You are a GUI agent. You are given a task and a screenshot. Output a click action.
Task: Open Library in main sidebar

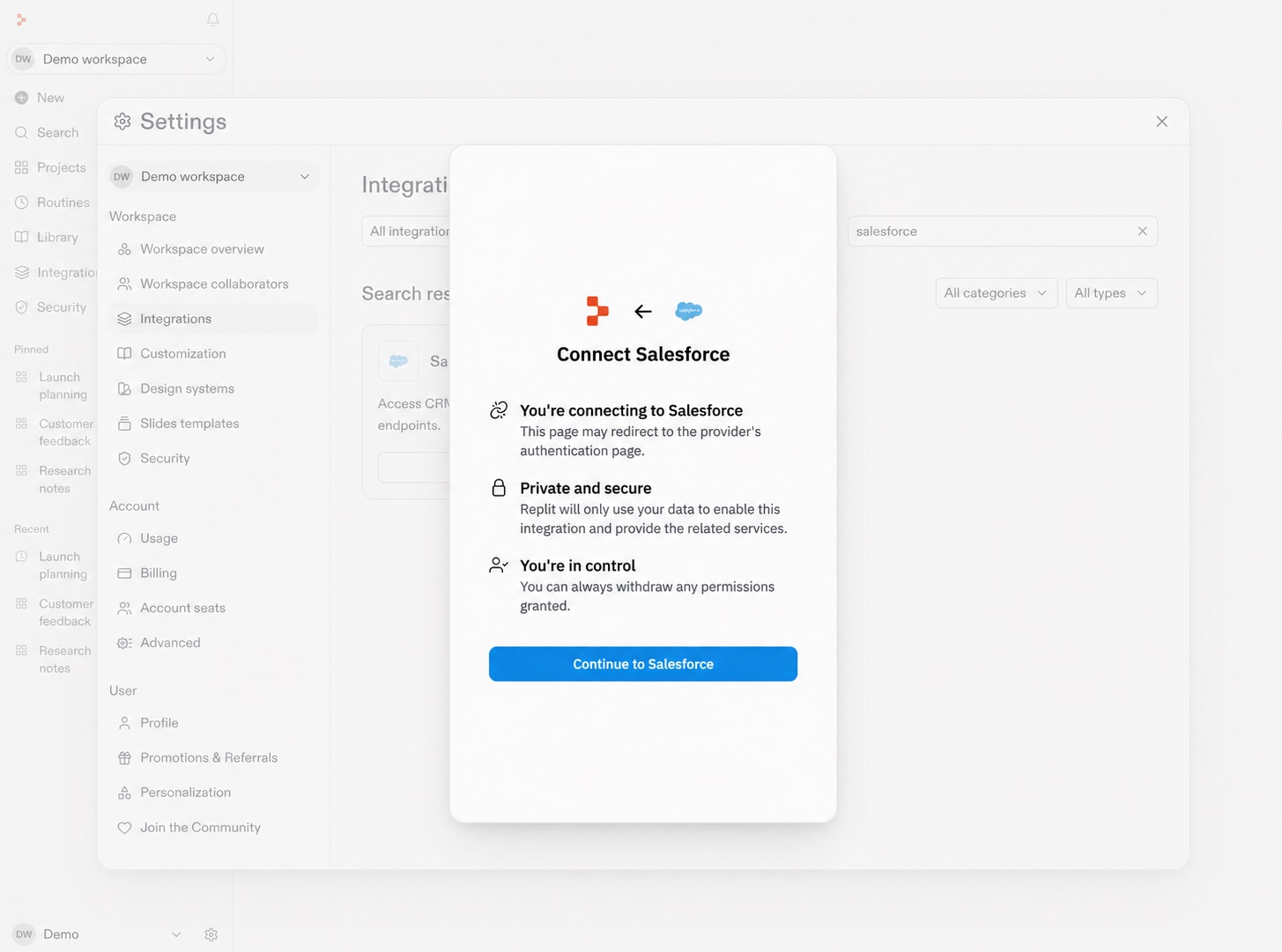tap(48, 237)
